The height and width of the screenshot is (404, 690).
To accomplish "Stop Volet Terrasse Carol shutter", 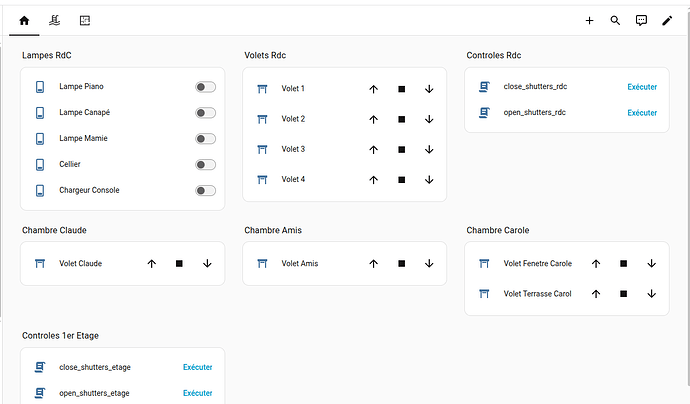I will point(624,294).
